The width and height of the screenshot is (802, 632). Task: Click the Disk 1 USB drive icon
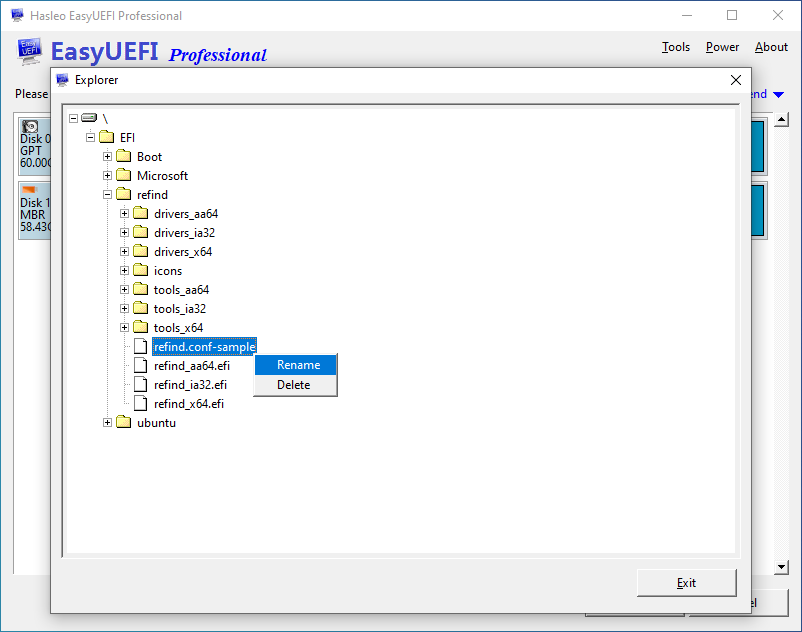(30, 190)
